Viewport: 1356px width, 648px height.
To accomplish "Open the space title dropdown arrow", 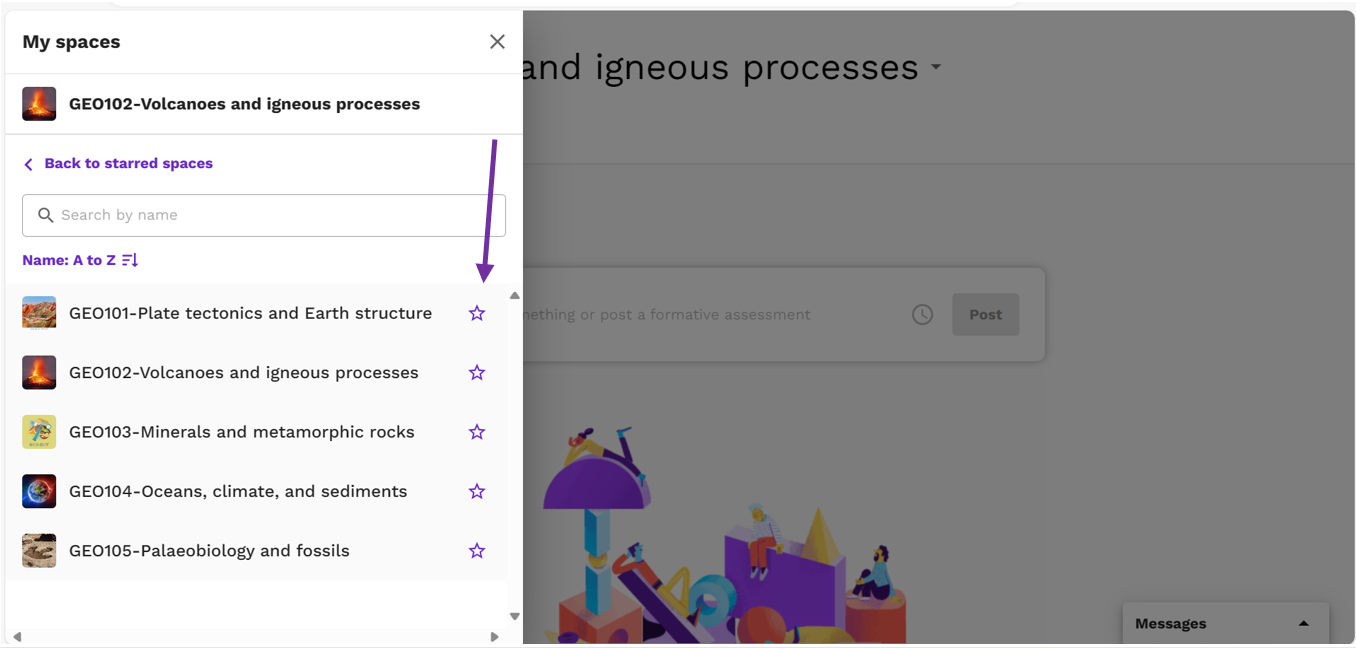I will point(936,67).
